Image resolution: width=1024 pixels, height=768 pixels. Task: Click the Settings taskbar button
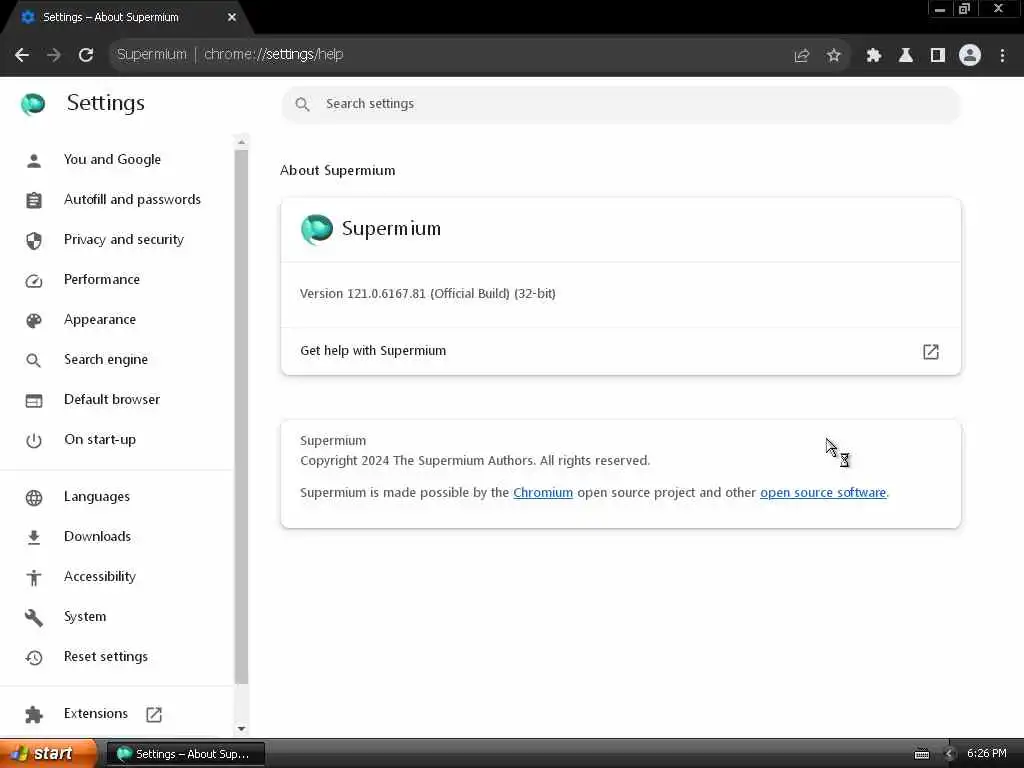(x=185, y=754)
